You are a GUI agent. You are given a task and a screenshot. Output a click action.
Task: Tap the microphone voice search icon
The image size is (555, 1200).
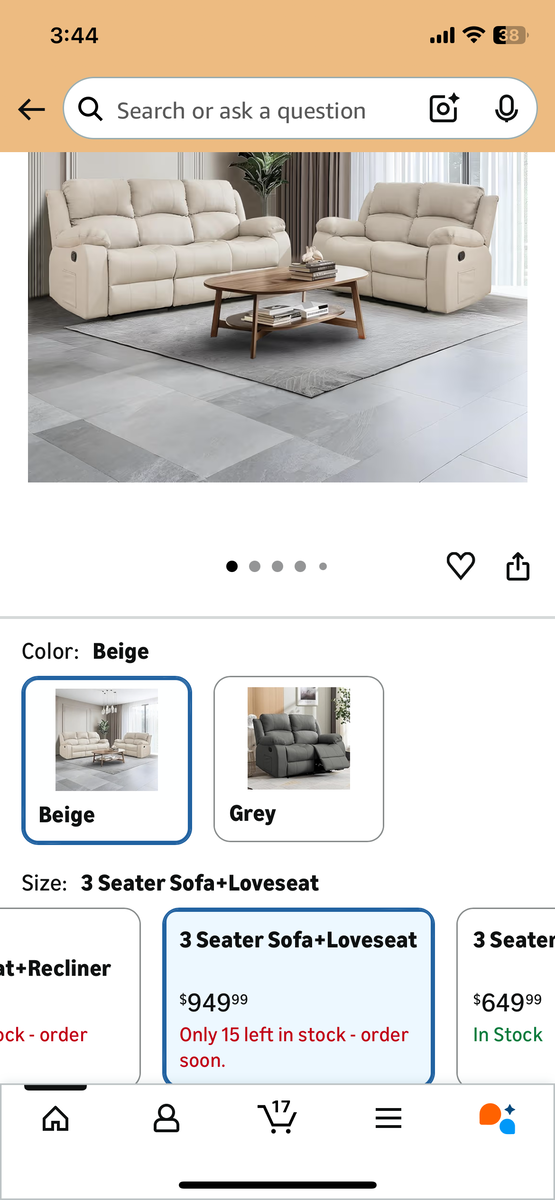506,109
